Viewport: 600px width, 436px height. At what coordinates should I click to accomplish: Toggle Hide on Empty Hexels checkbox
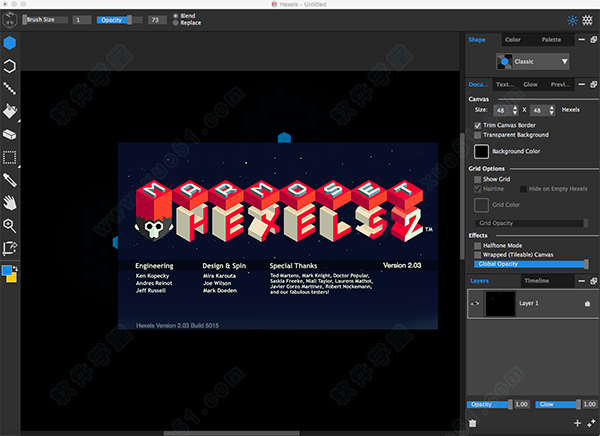click(523, 189)
